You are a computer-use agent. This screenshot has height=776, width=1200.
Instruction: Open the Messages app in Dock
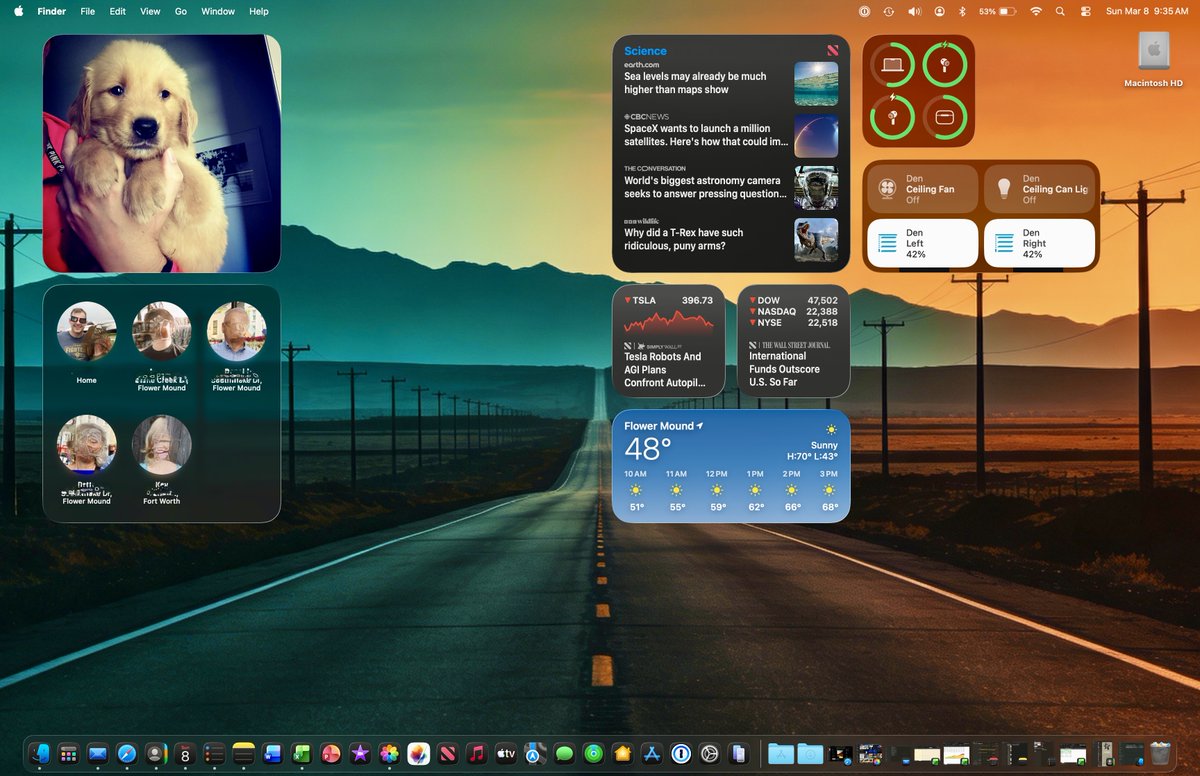click(564, 754)
